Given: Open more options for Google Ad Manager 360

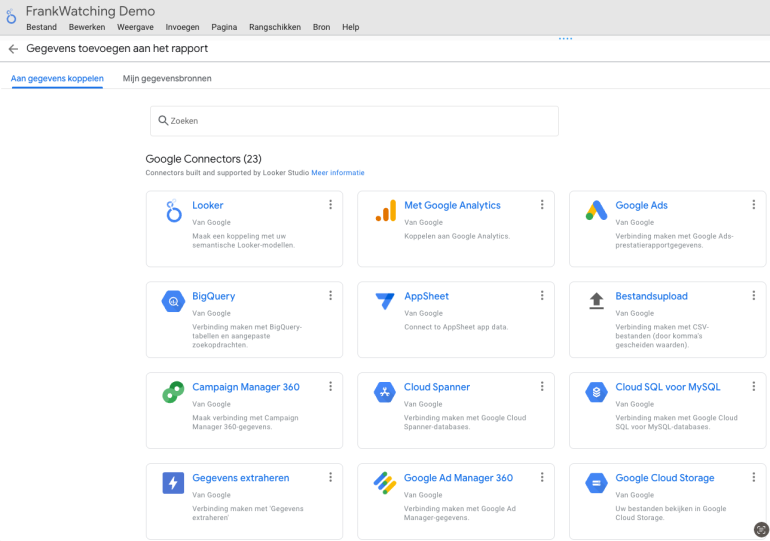Looking at the screenshot, I should pos(542,477).
